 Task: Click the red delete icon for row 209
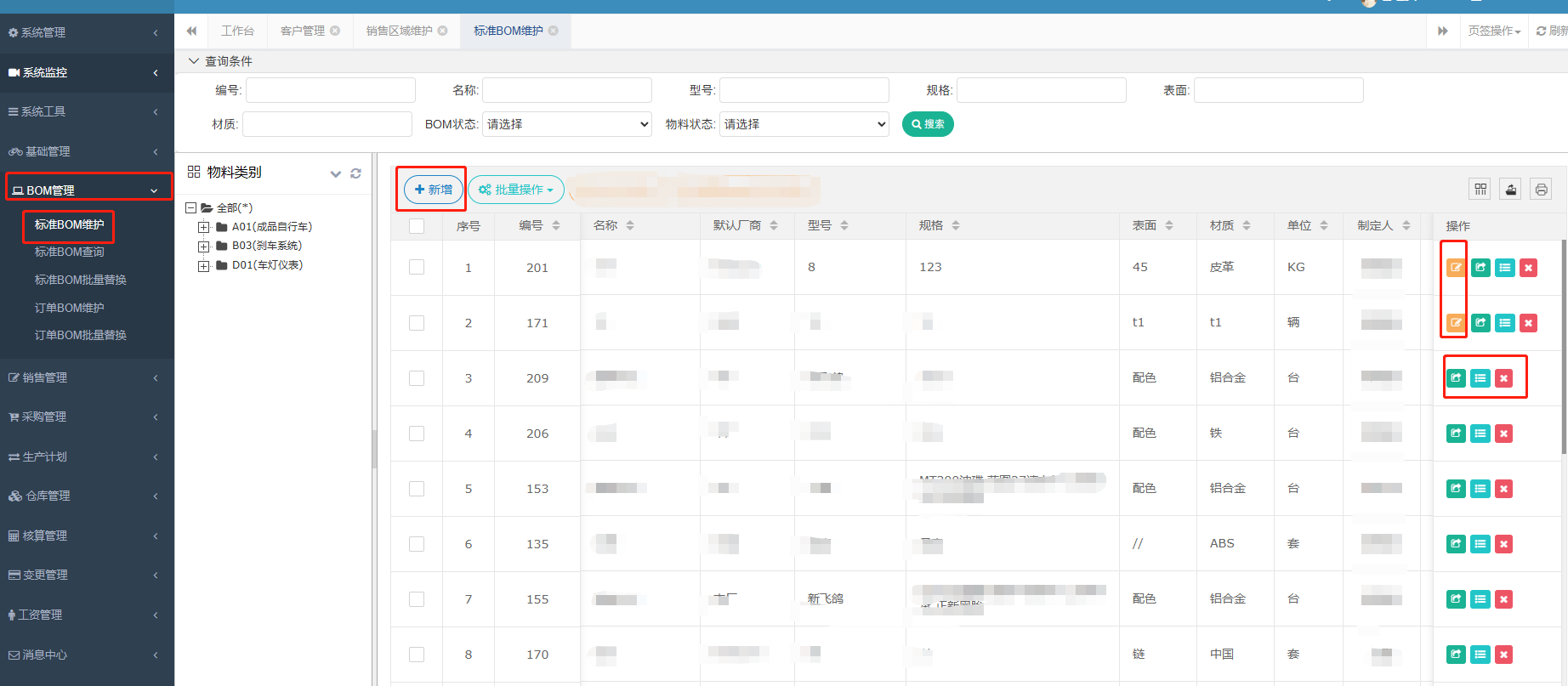point(1503,378)
